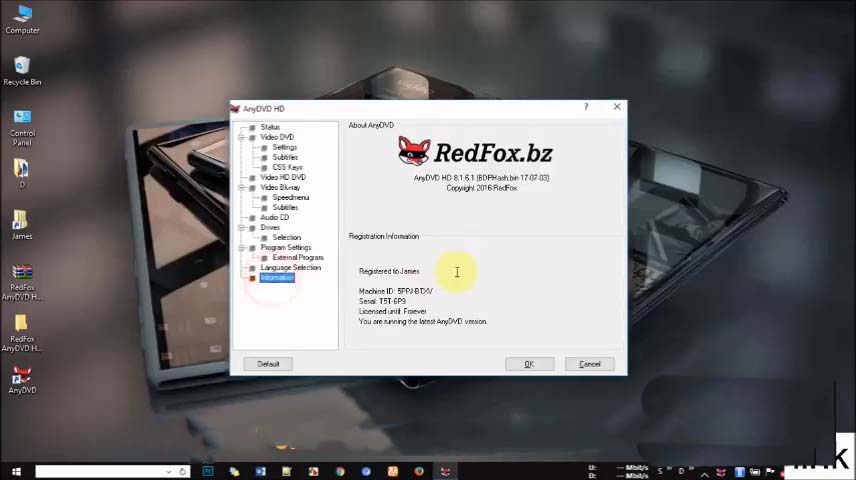
Task: Select Video Blu-ray in the tree
Action: click(x=280, y=187)
